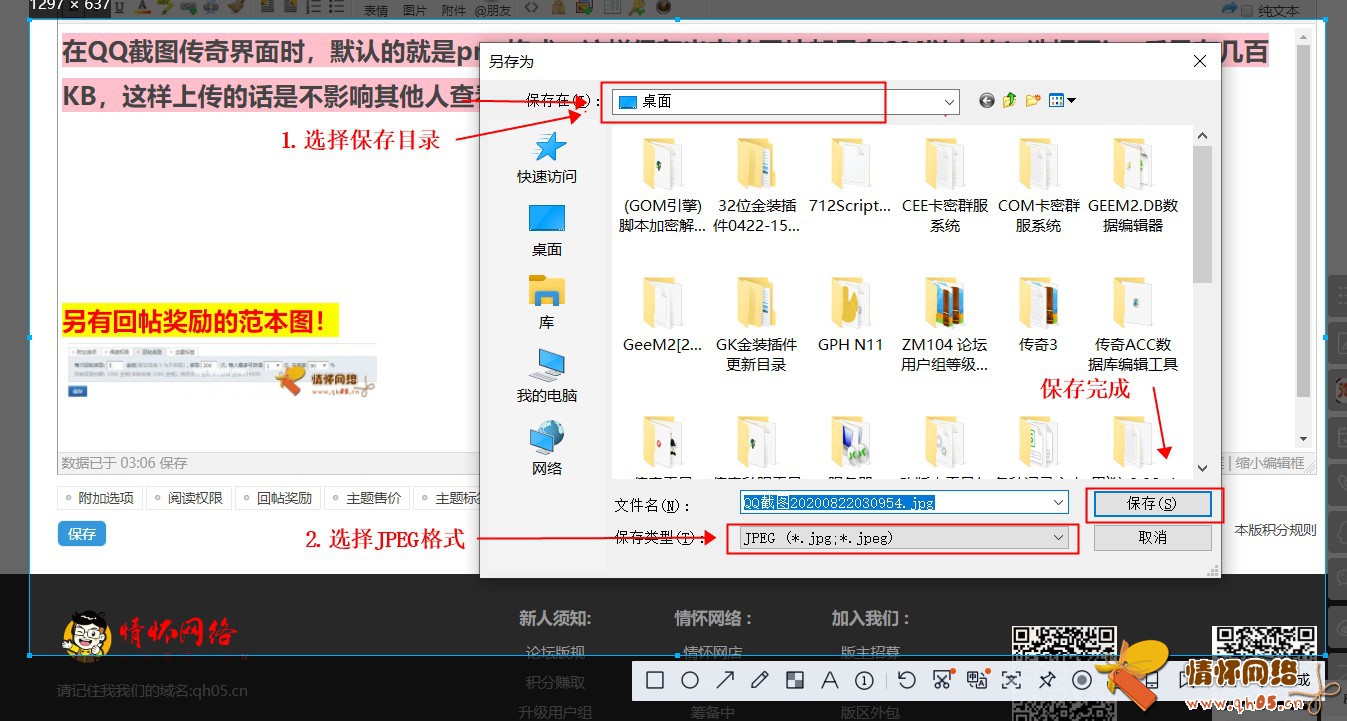Open the 附加选项 tab
The height and width of the screenshot is (721, 1347).
click(x=99, y=498)
